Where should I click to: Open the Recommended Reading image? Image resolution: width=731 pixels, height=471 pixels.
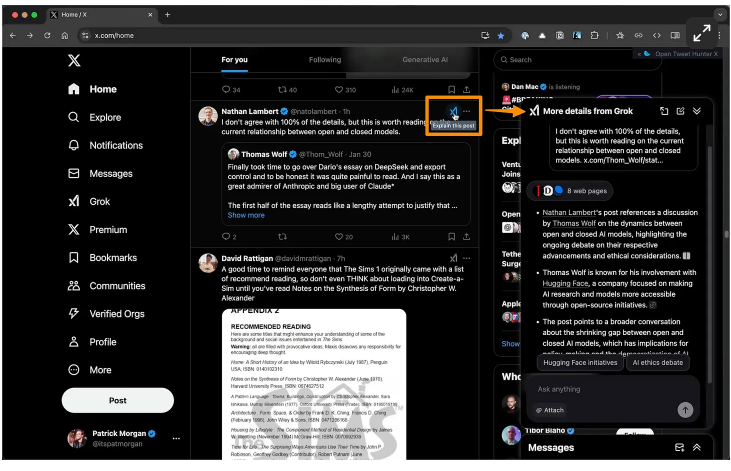coord(314,384)
